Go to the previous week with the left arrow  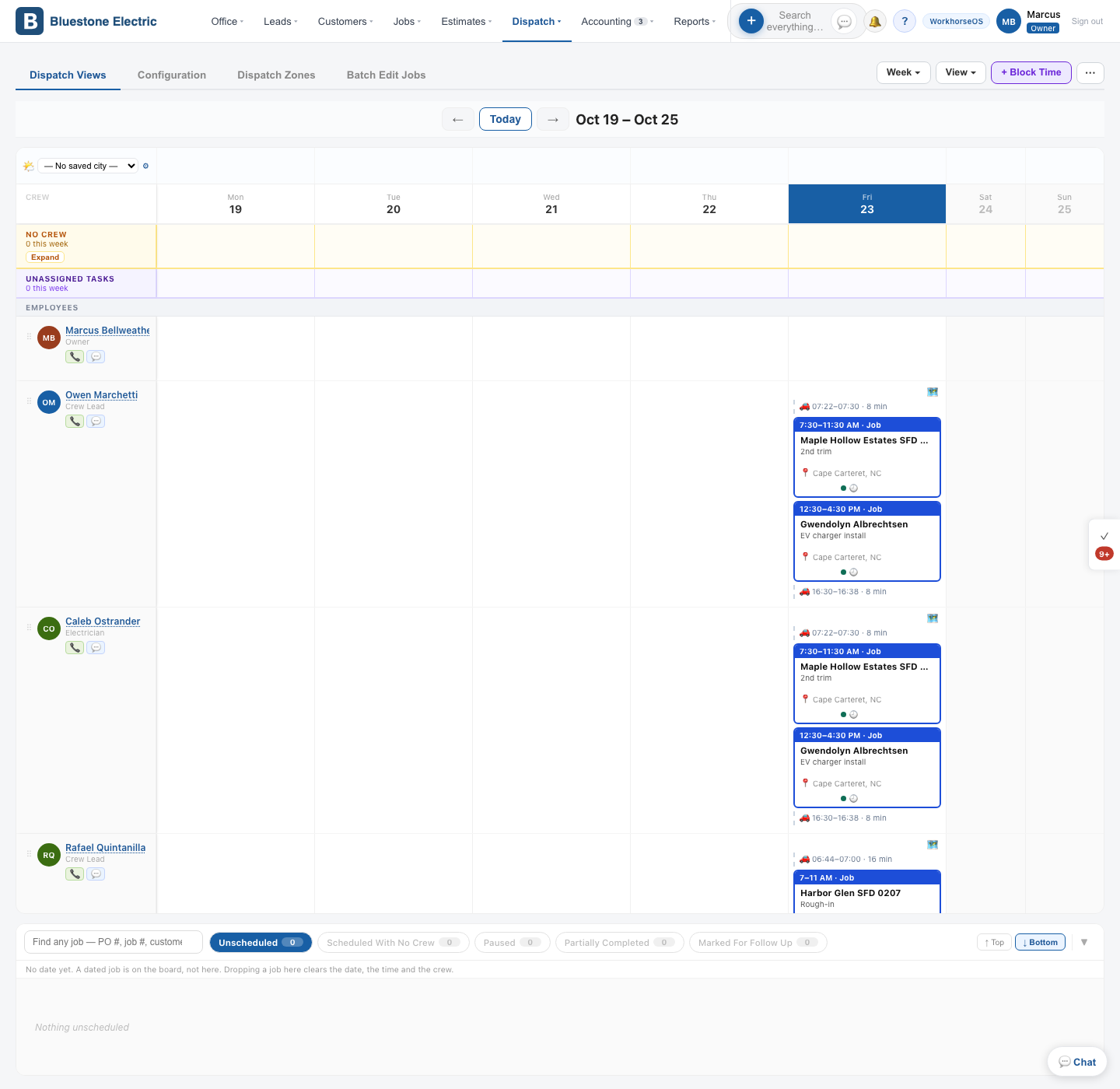pos(458,119)
